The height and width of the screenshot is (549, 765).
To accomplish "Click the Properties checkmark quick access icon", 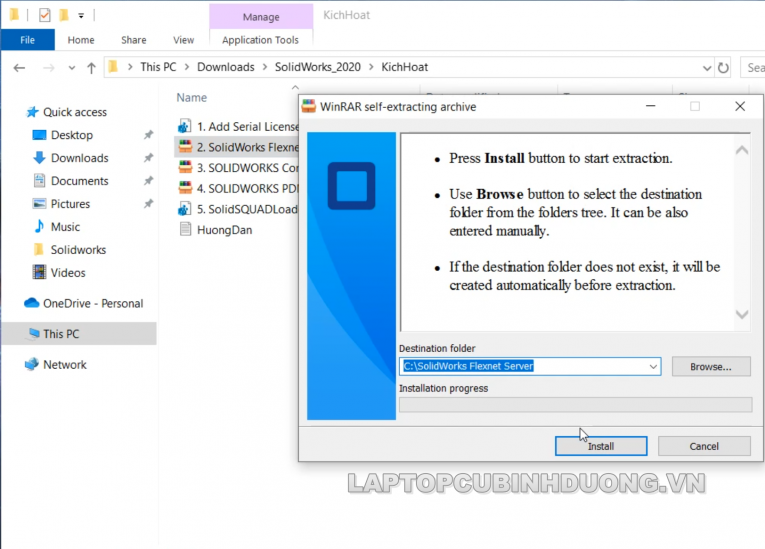I will pyautogui.click(x=44, y=15).
